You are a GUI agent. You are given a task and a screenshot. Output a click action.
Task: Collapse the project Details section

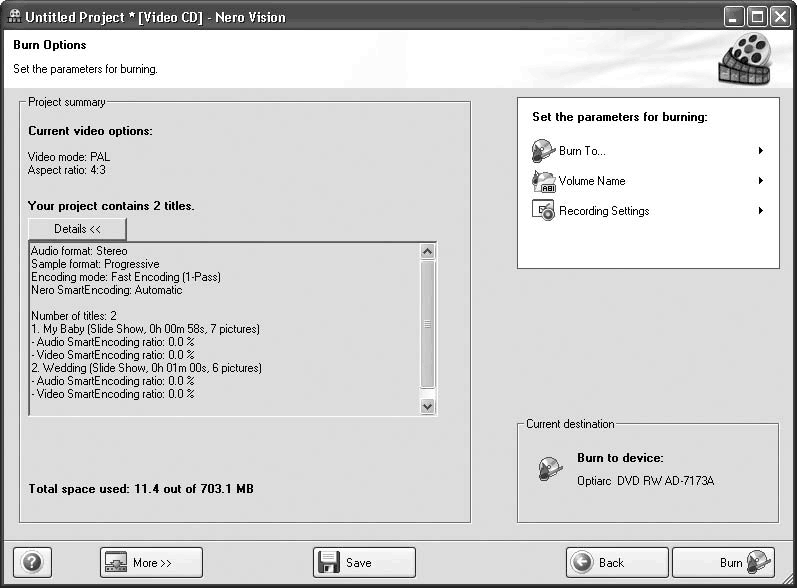[77, 229]
